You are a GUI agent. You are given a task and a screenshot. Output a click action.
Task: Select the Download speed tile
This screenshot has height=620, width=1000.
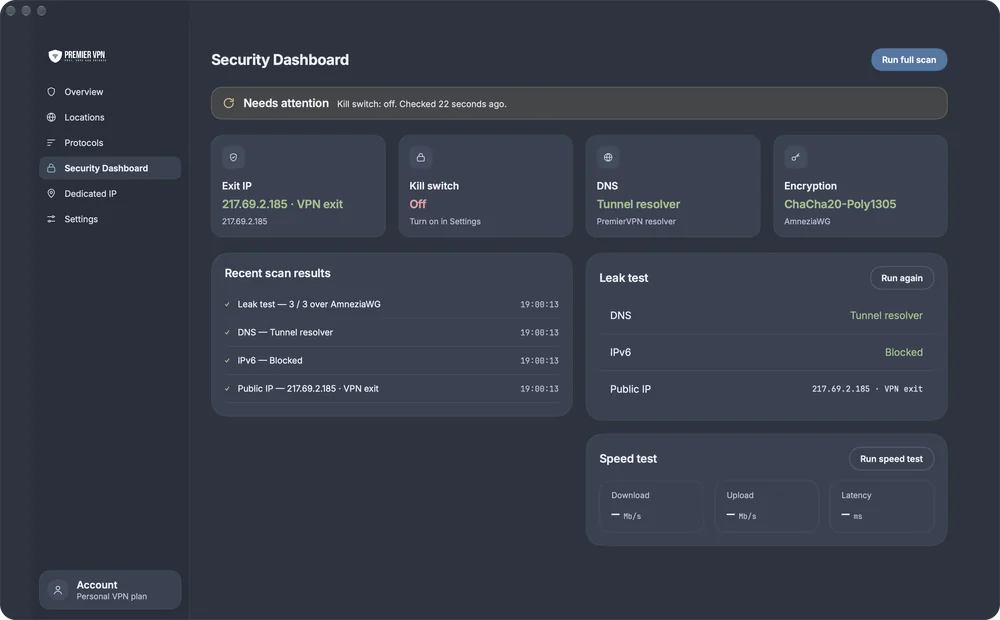click(651, 506)
